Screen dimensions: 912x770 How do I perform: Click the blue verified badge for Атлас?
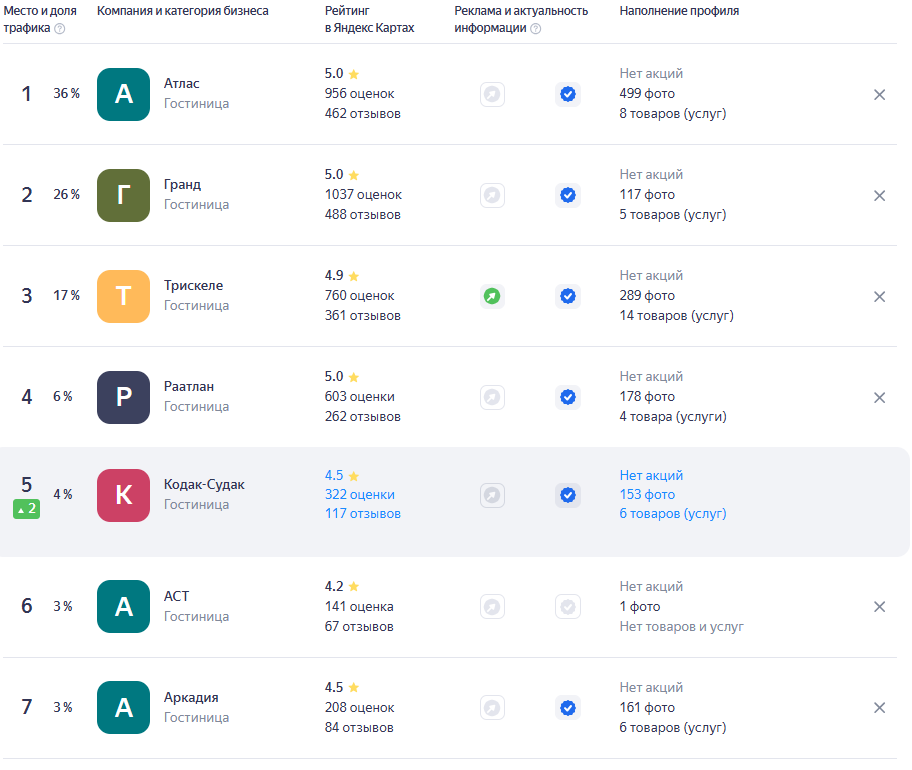point(568,94)
